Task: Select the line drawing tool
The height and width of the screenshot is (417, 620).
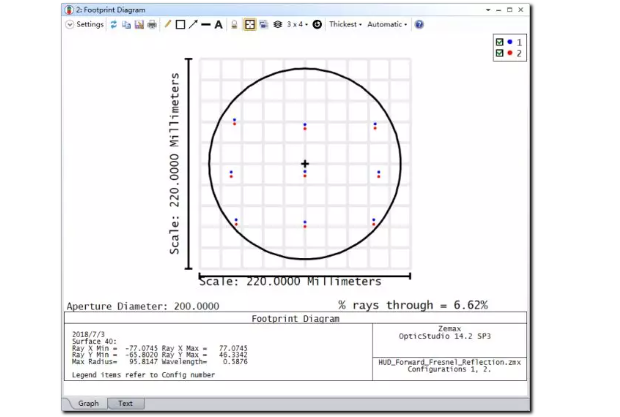Action: point(206,25)
